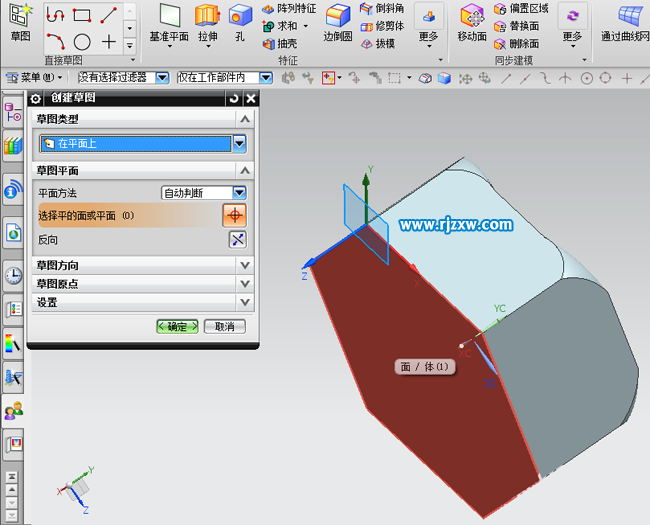The height and width of the screenshot is (525, 650).
Task: Open the 菜单(M) menu
Action: (38, 77)
